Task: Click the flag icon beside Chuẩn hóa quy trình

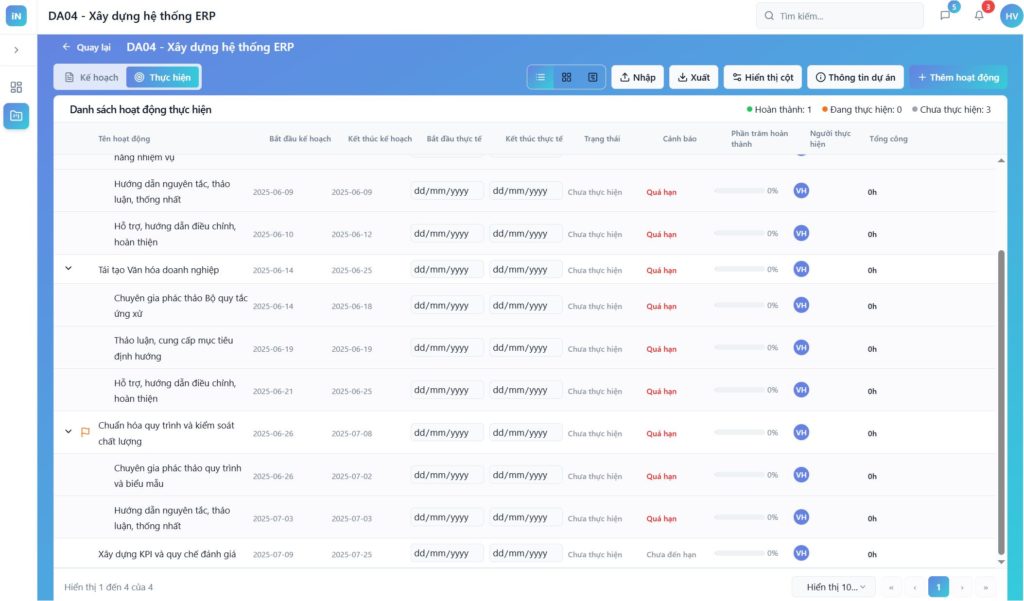Action: coord(85,432)
